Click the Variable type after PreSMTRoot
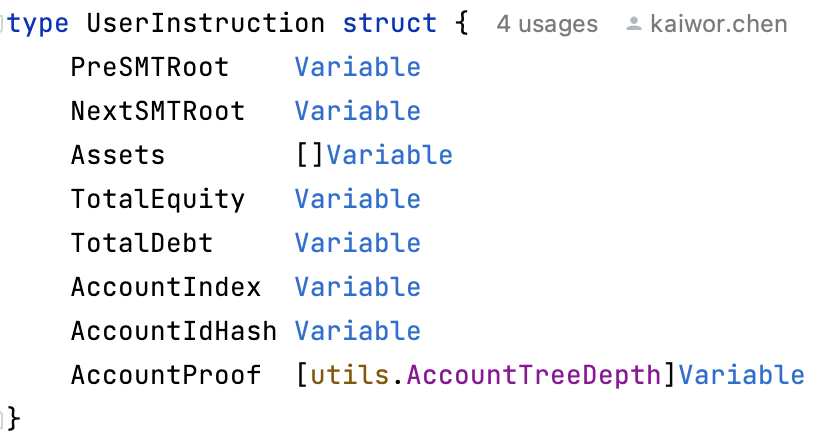 [x=358, y=68]
